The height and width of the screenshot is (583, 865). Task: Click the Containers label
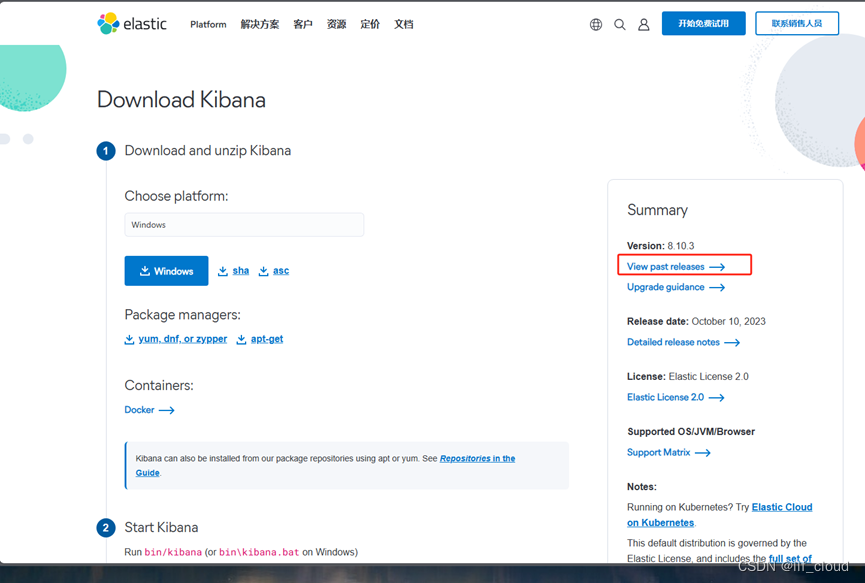(159, 385)
